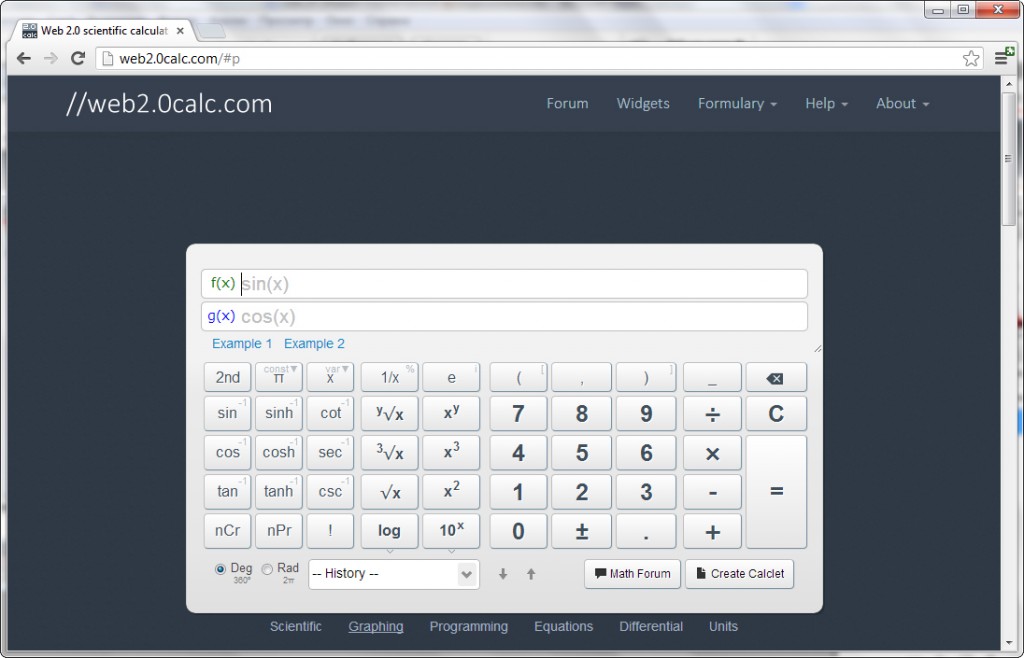Open a new browser tab
Screen dimensions: 1024x658
210,31
